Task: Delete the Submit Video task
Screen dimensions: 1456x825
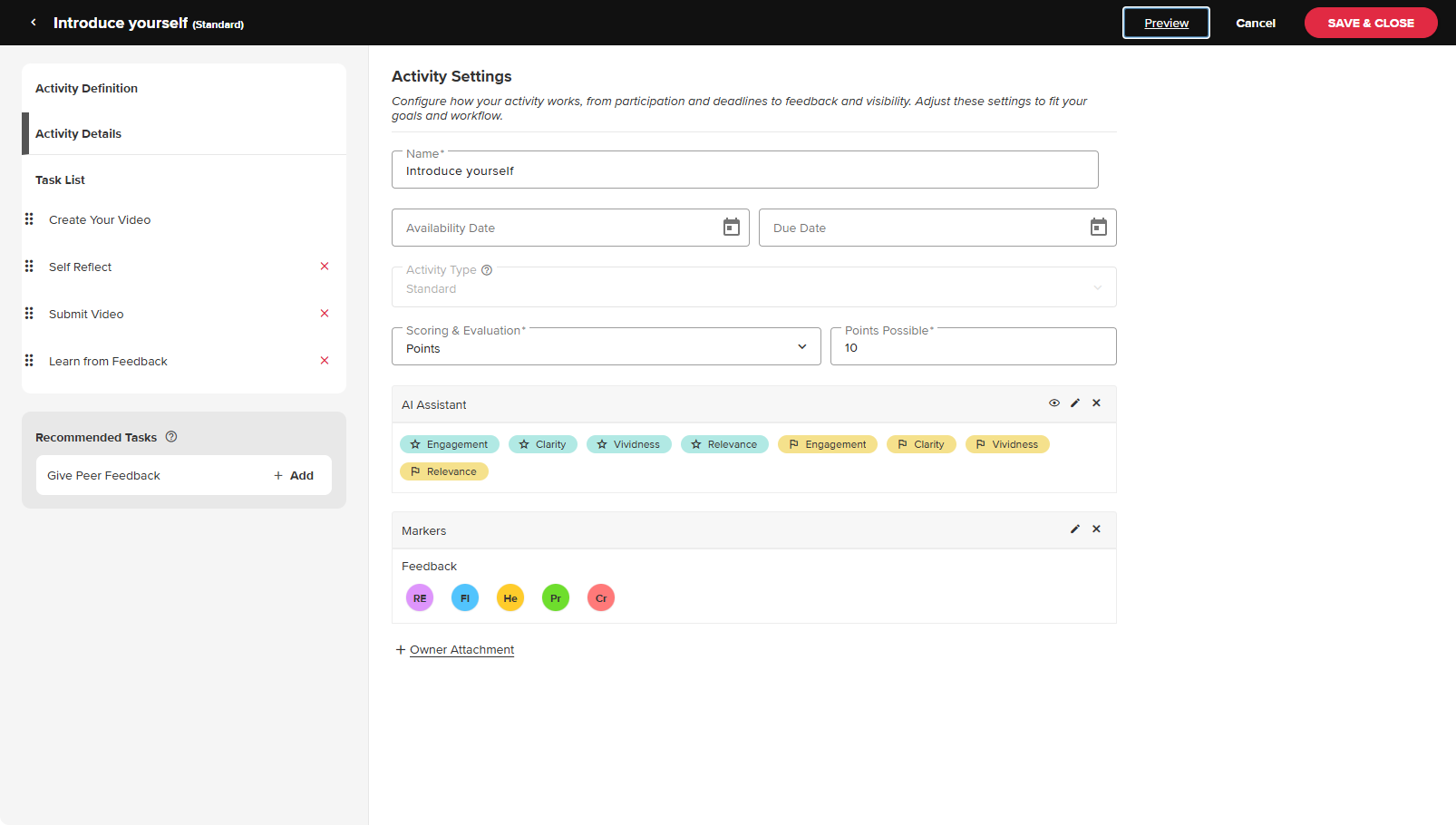Action: (325, 314)
